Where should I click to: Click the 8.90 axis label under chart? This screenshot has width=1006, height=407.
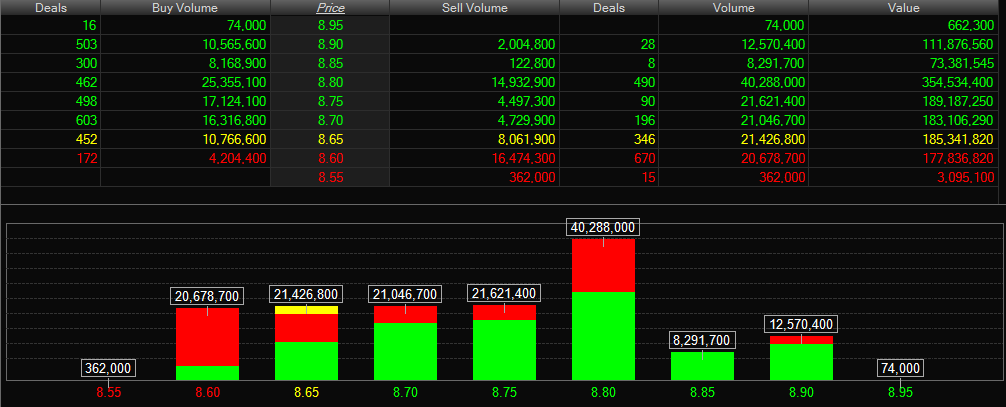[801, 391]
